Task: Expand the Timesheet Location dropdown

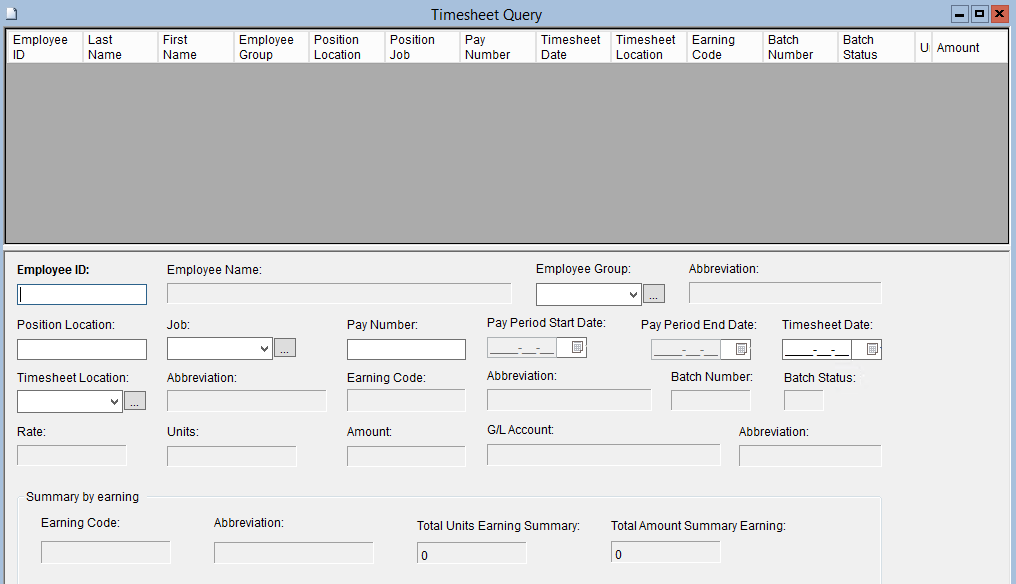Action: 114,401
